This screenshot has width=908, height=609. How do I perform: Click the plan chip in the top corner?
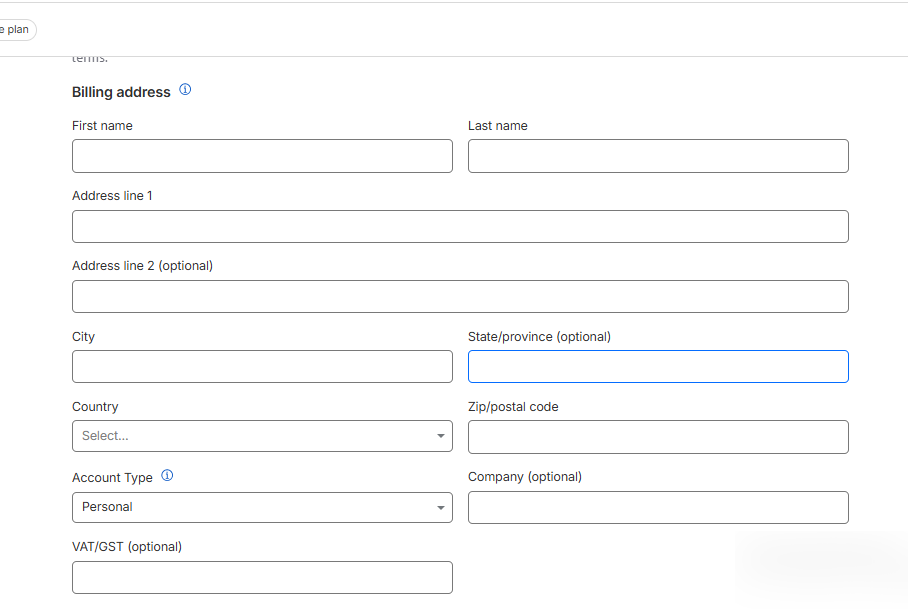tap(14, 29)
